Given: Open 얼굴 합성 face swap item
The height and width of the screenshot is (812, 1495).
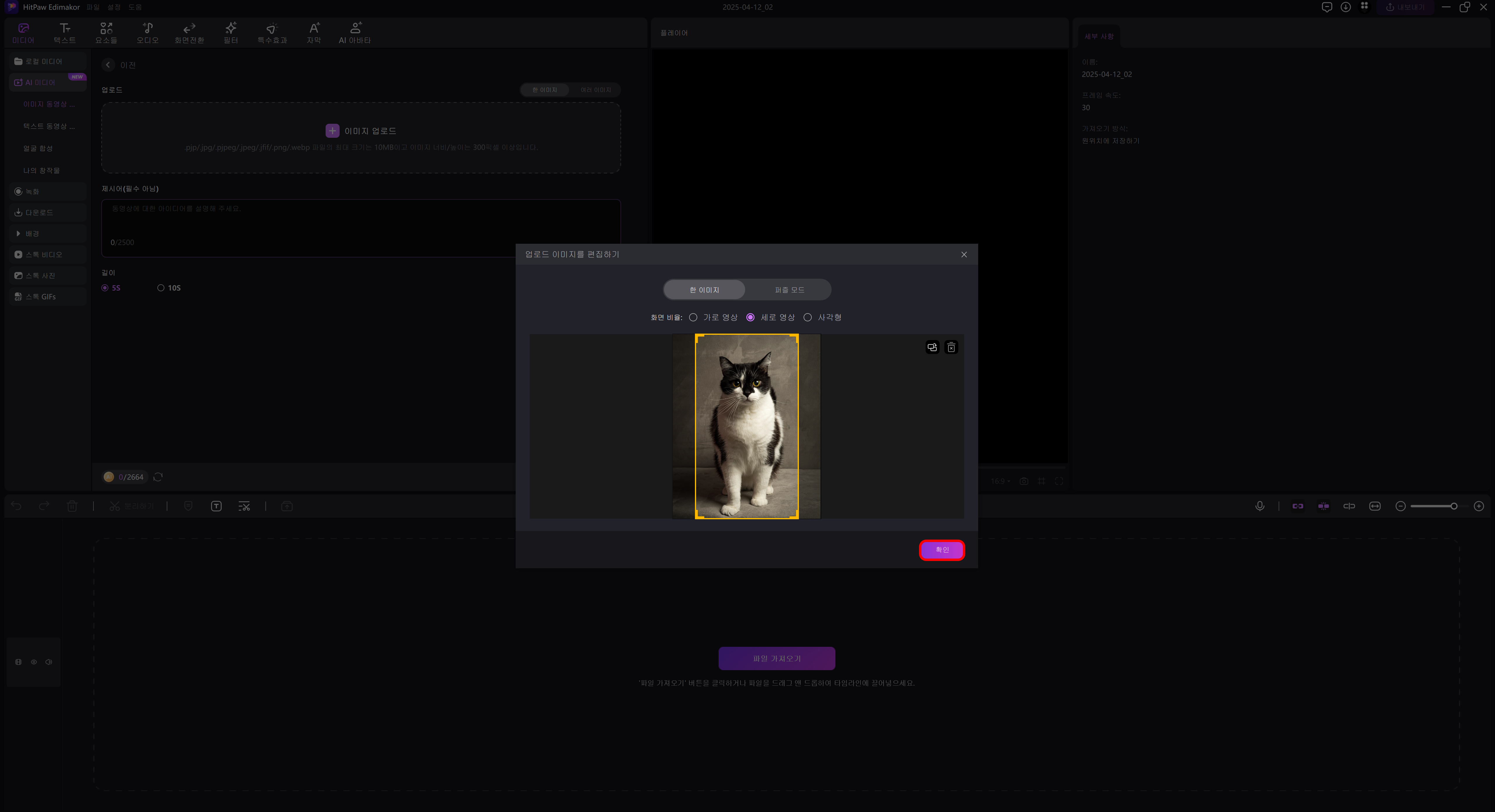Looking at the screenshot, I should tap(38, 148).
